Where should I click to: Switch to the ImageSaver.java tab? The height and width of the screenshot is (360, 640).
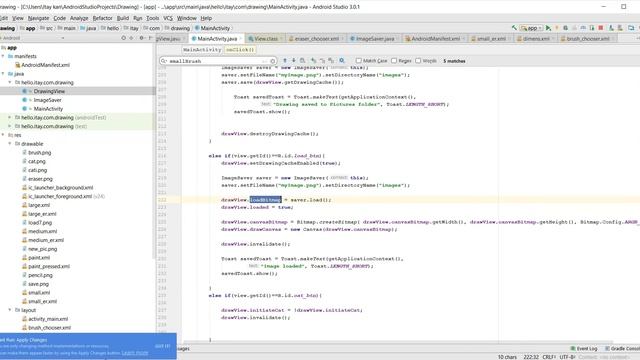(375, 38)
